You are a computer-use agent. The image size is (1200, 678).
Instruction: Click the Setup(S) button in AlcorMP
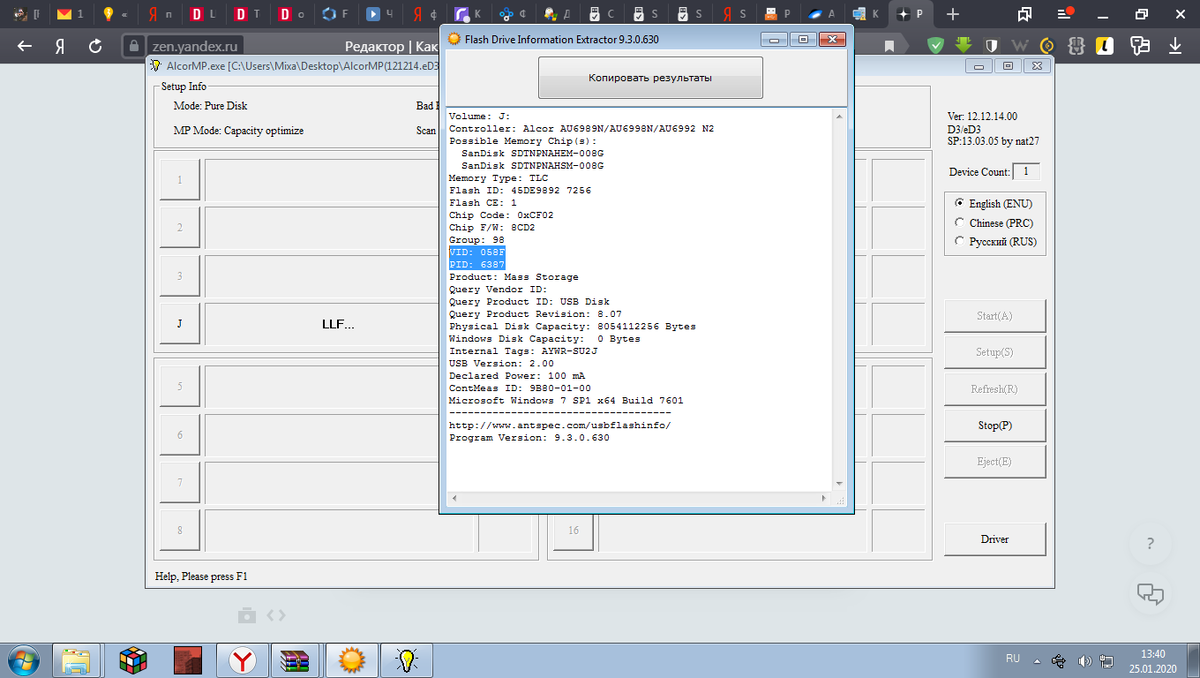click(995, 352)
